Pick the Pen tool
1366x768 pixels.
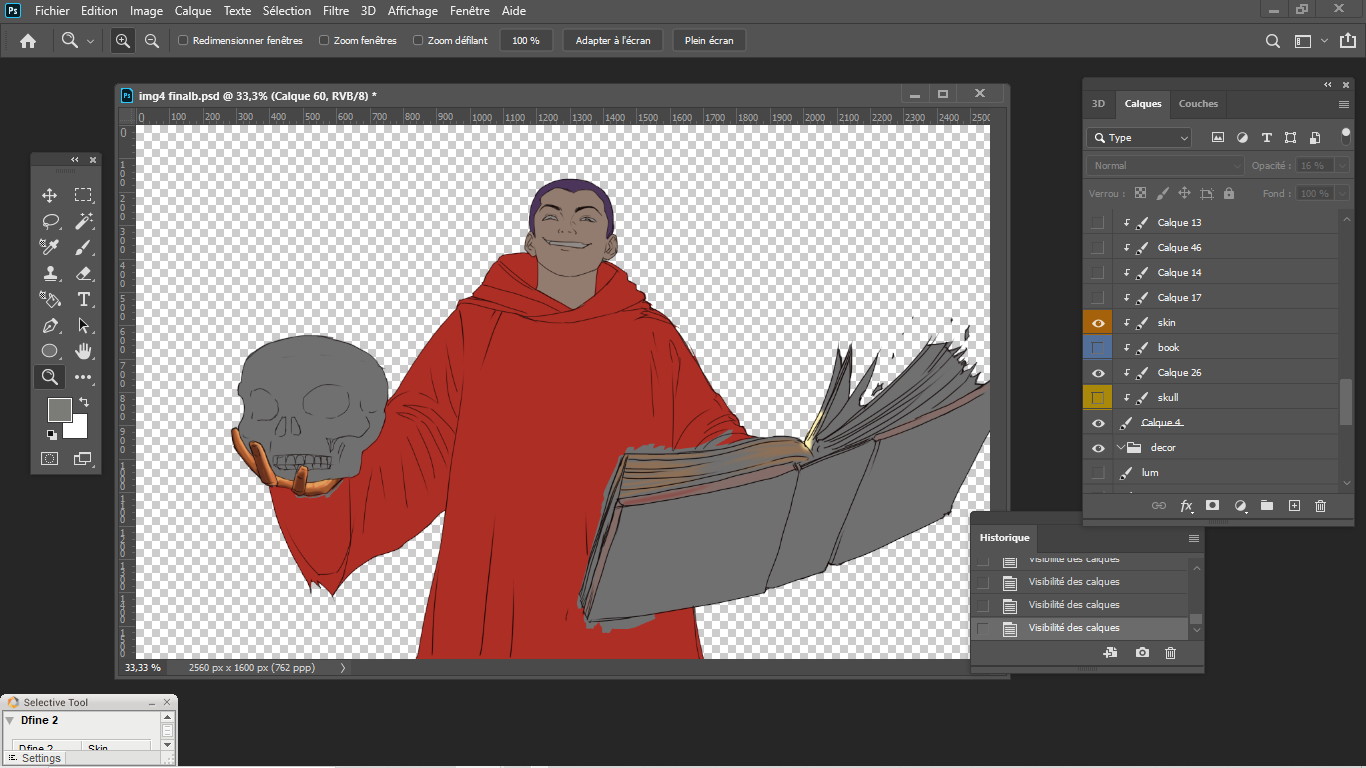coord(49,325)
